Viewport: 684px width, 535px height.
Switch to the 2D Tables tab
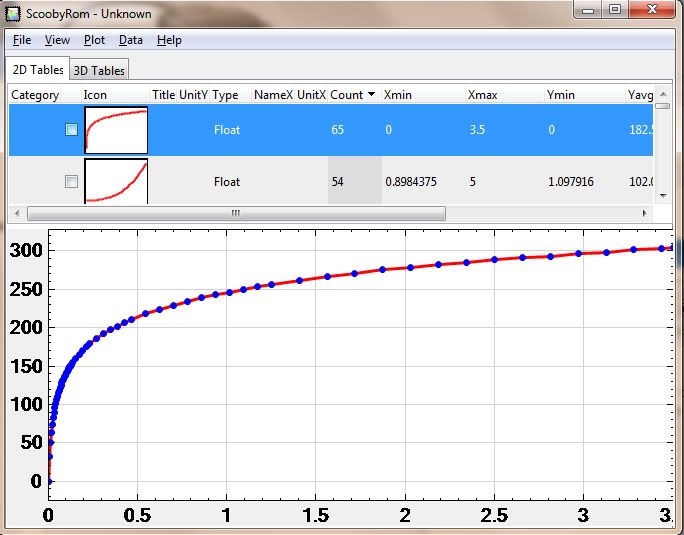click(37, 70)
